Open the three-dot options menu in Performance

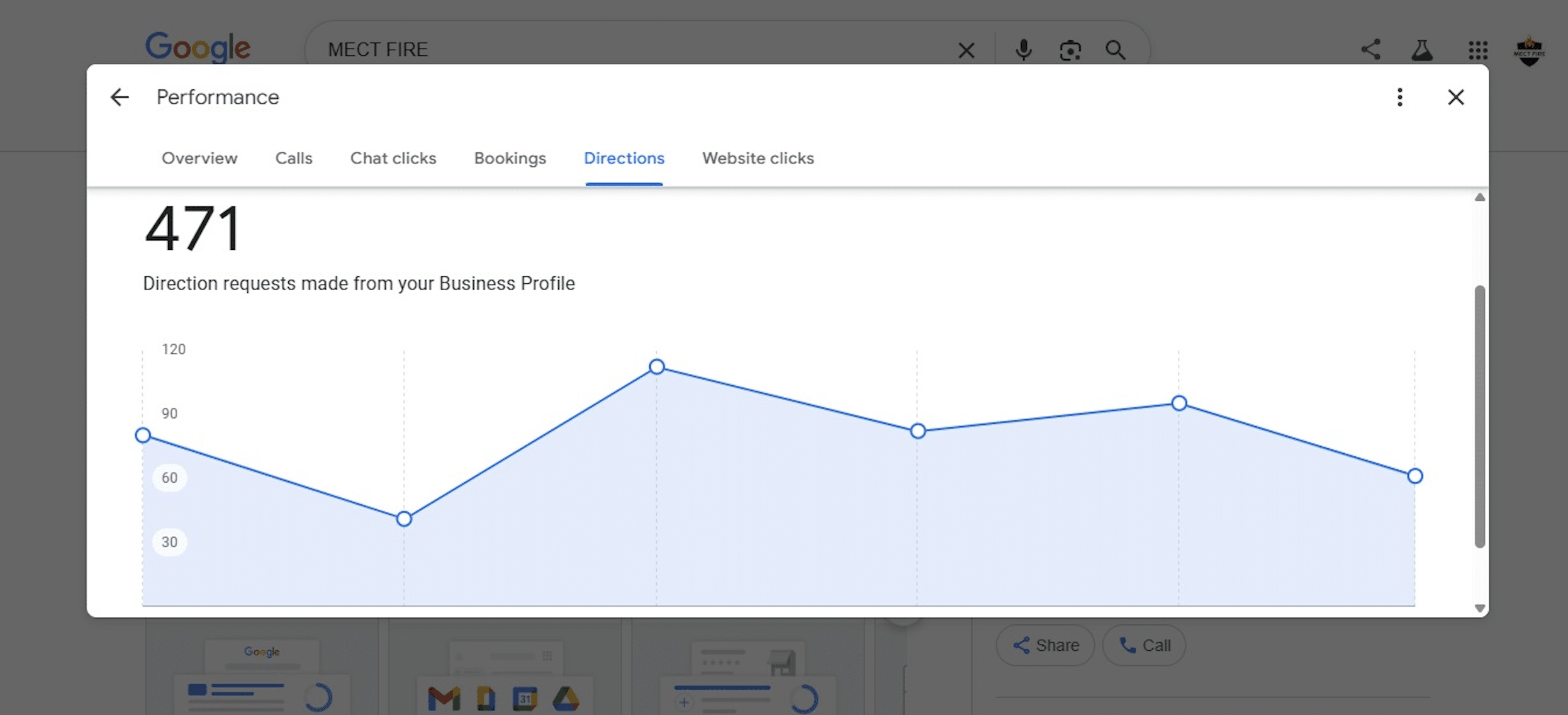click(x=1399, y=97)
